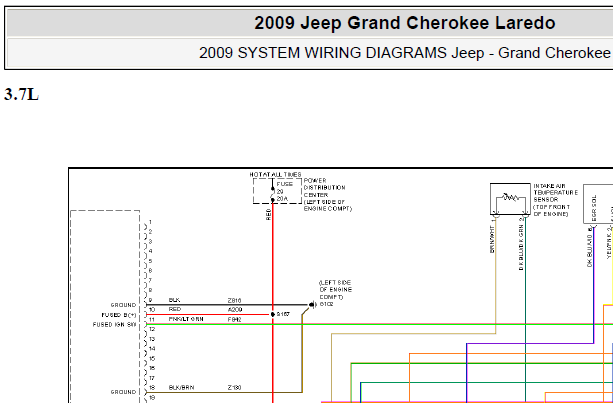This screenshot has width=613, height=403.
Task: Click the "2009 Jeep Grand Cherokee Laredo" title
Action: (x=405, y=23)
